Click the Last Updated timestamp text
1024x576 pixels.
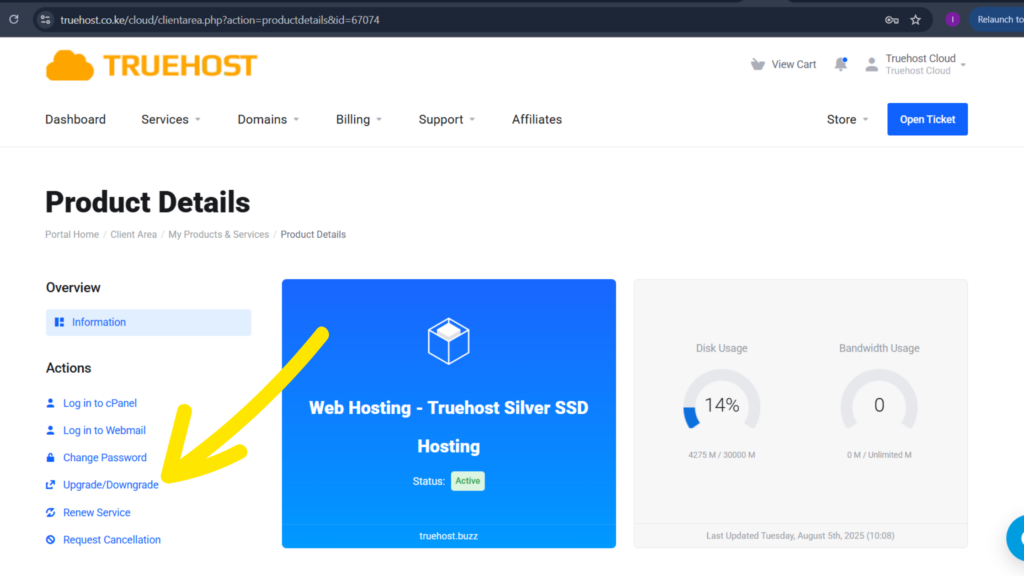(800, 536)
